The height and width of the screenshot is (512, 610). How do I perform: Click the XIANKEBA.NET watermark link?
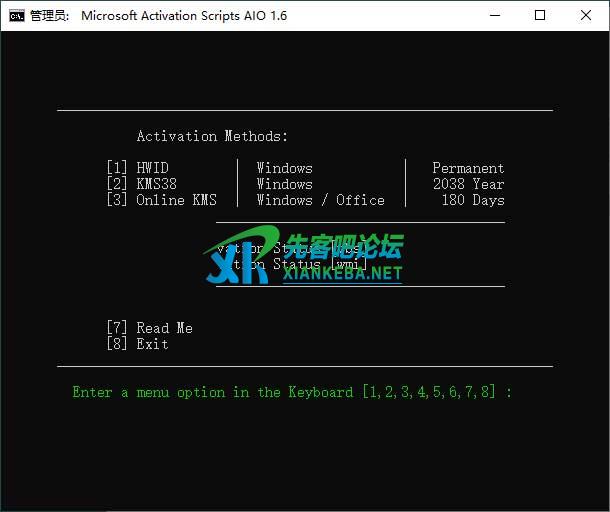coord(342,273)
